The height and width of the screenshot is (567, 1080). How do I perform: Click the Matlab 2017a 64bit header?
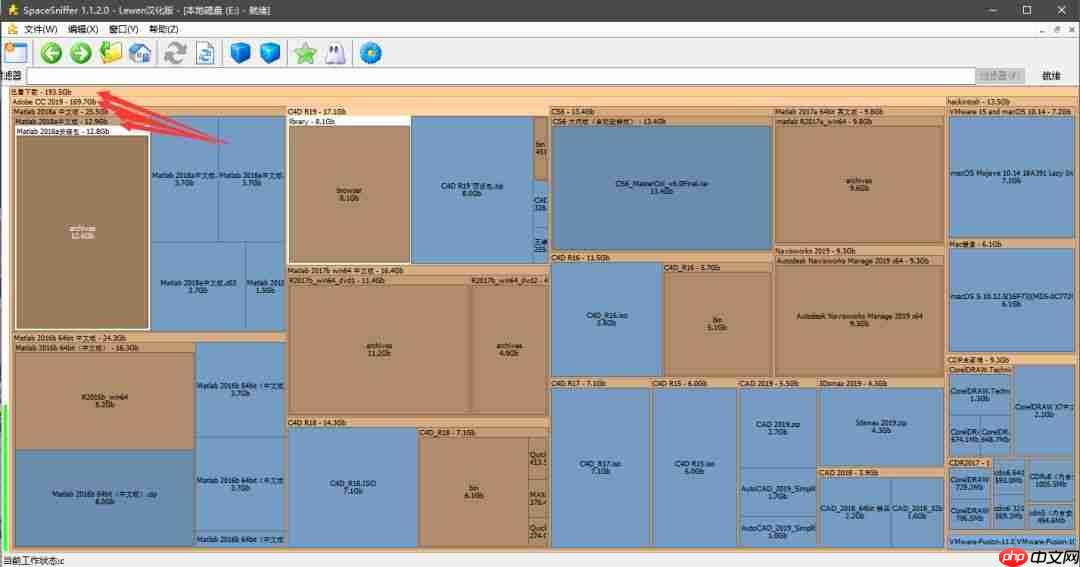pyautogui.click(x=829, y=111)
